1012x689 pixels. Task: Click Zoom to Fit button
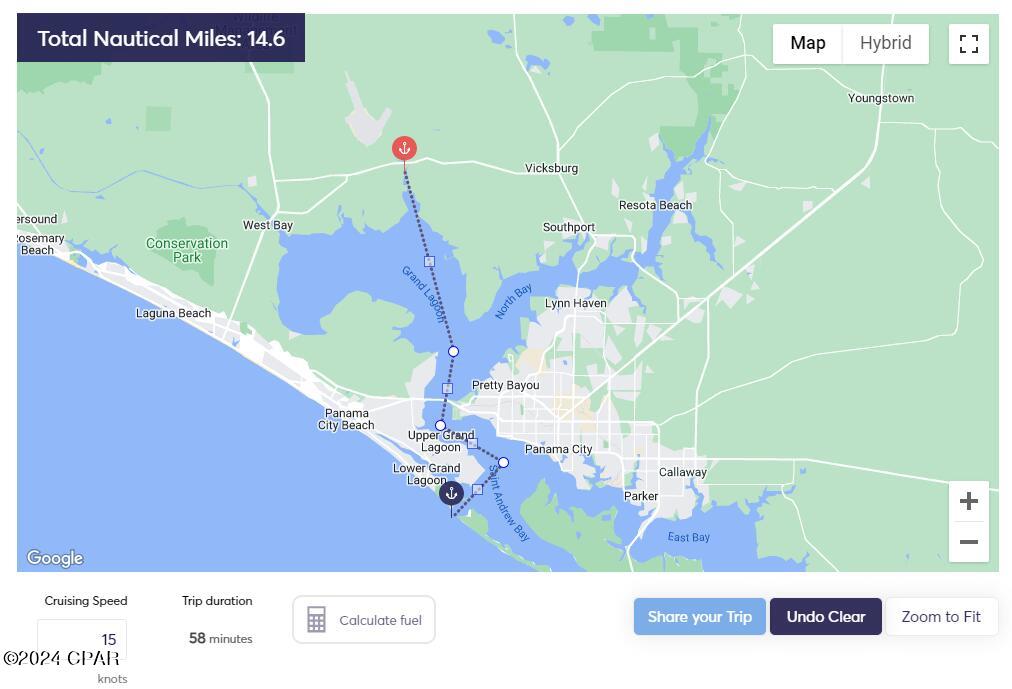click(941, 616)
